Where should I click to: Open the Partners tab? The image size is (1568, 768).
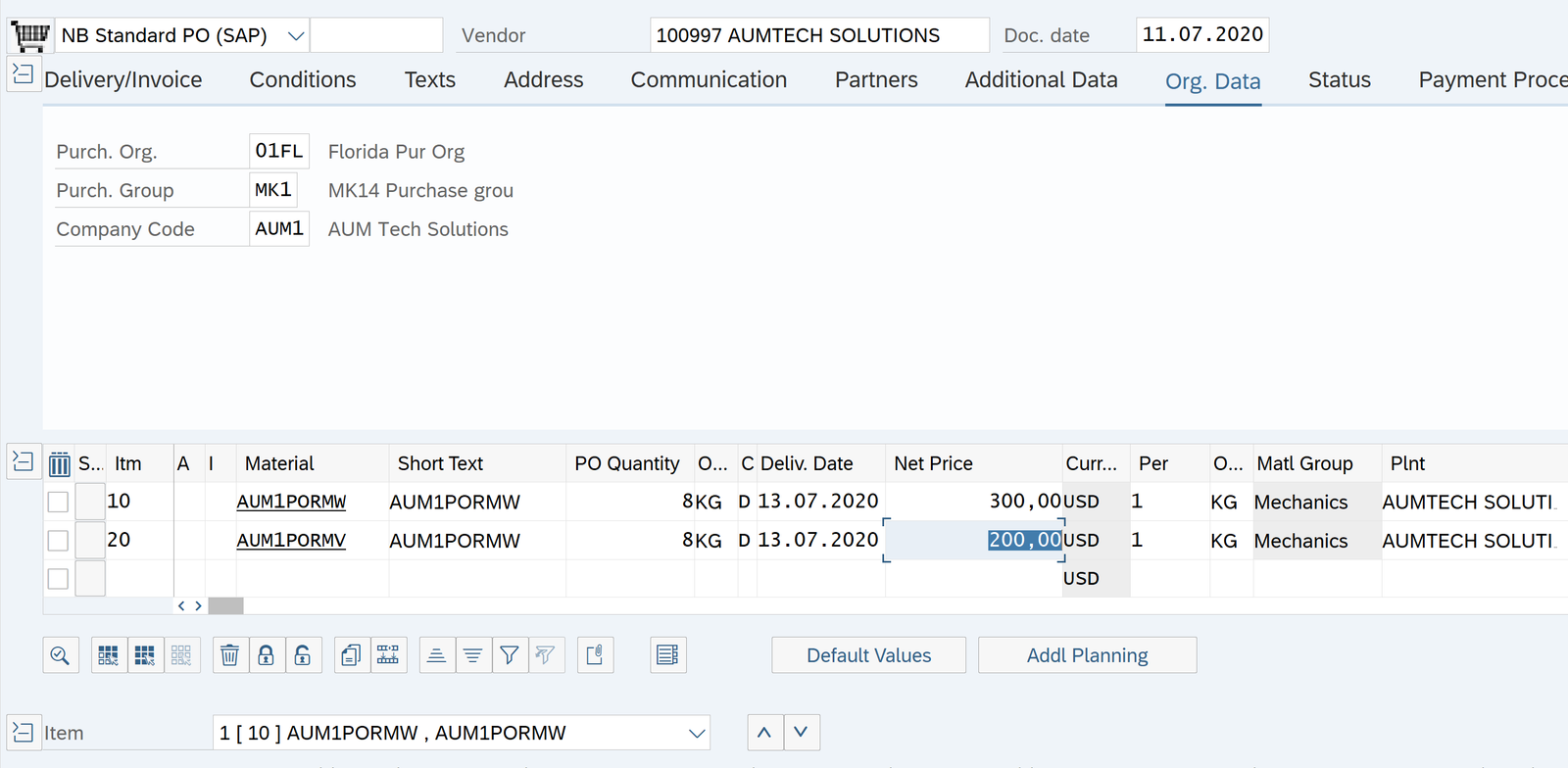point(876,80)
